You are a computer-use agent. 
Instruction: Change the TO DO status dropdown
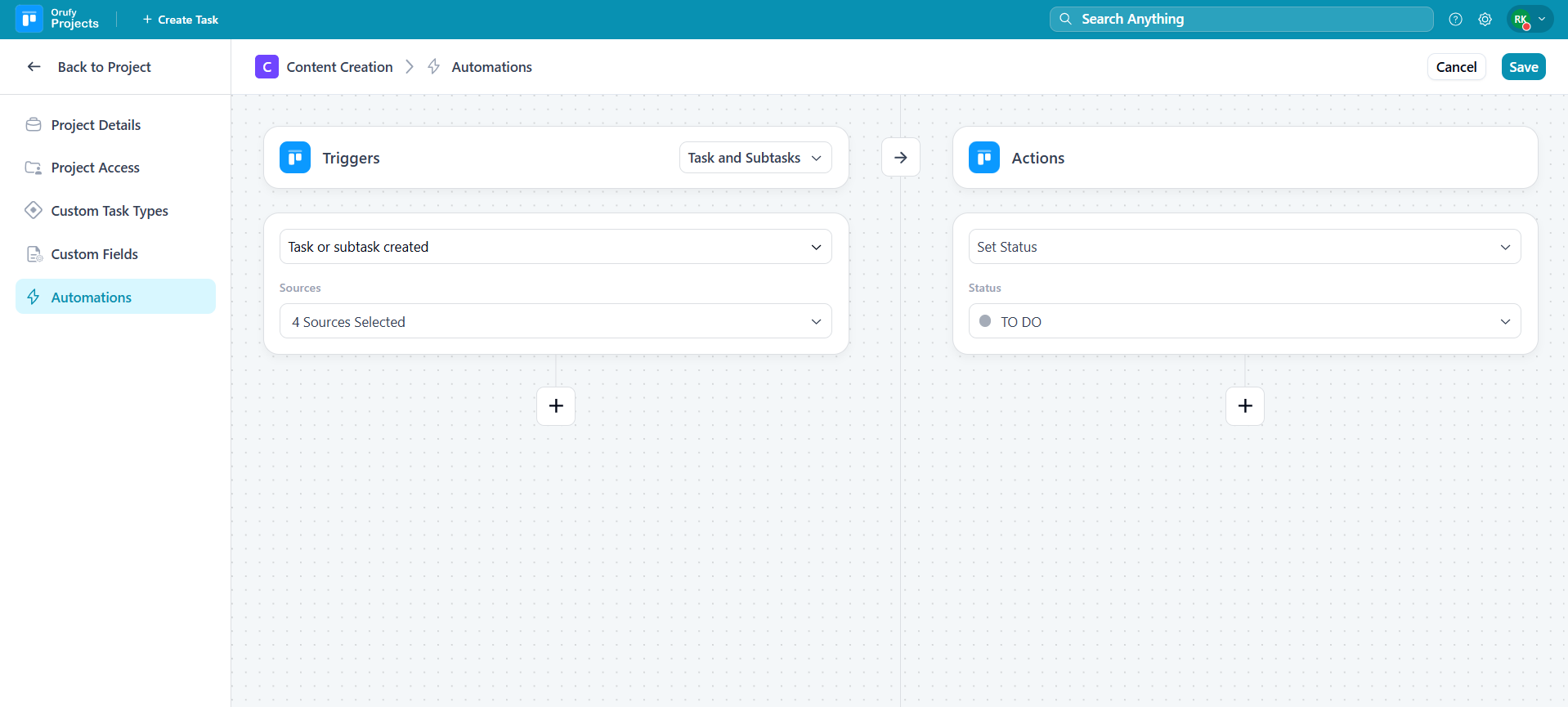(1243, 322)
